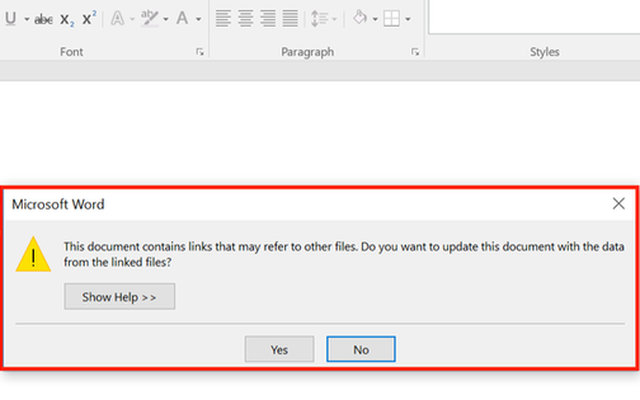This screenshot has height=400, width=640.
Task: Expand the underline style dropdown arrow
Action: pyautogui.click(x=27, y=19)
